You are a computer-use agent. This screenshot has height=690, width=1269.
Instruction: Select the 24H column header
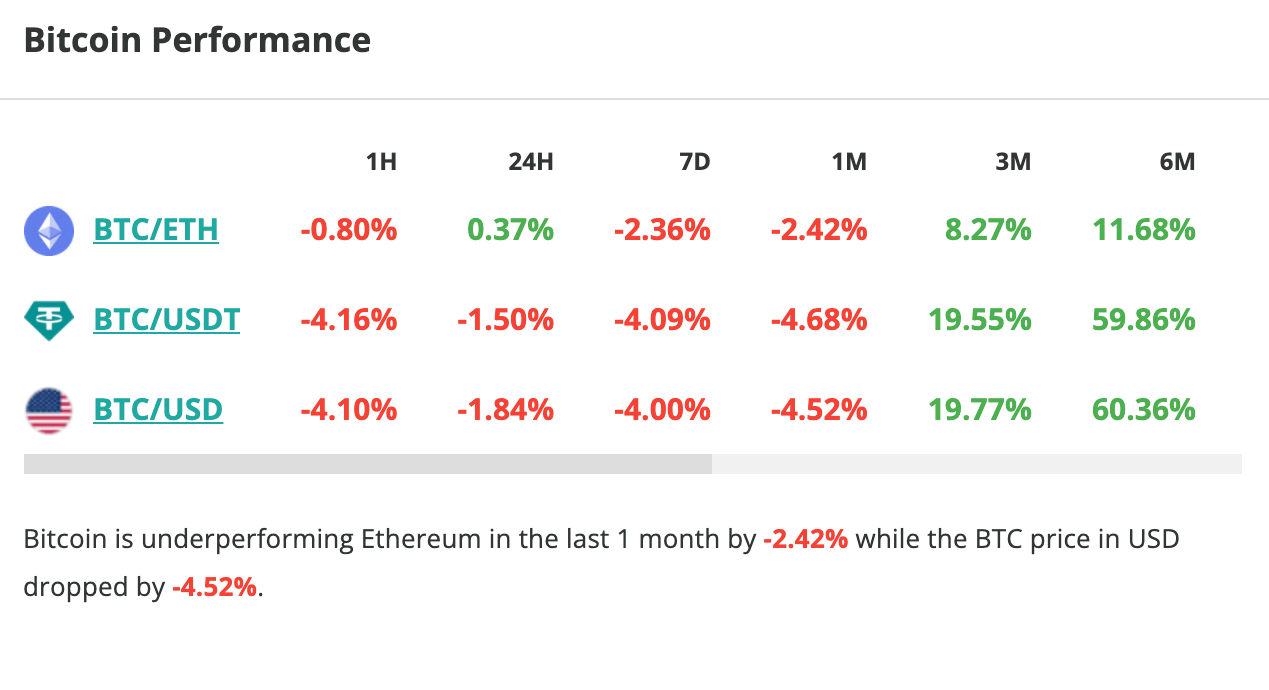pyautogui.click(x=530, y=162)
